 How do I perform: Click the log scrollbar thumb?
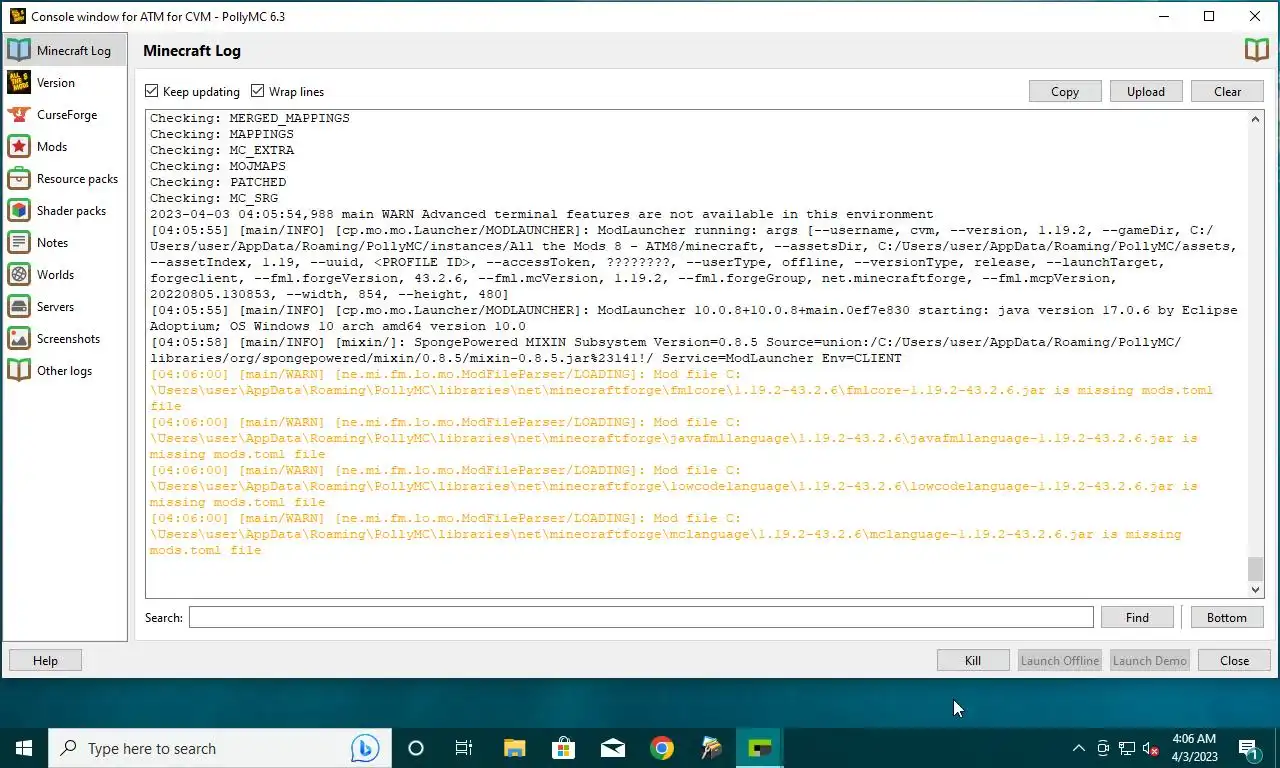[x=1255, y=568]
